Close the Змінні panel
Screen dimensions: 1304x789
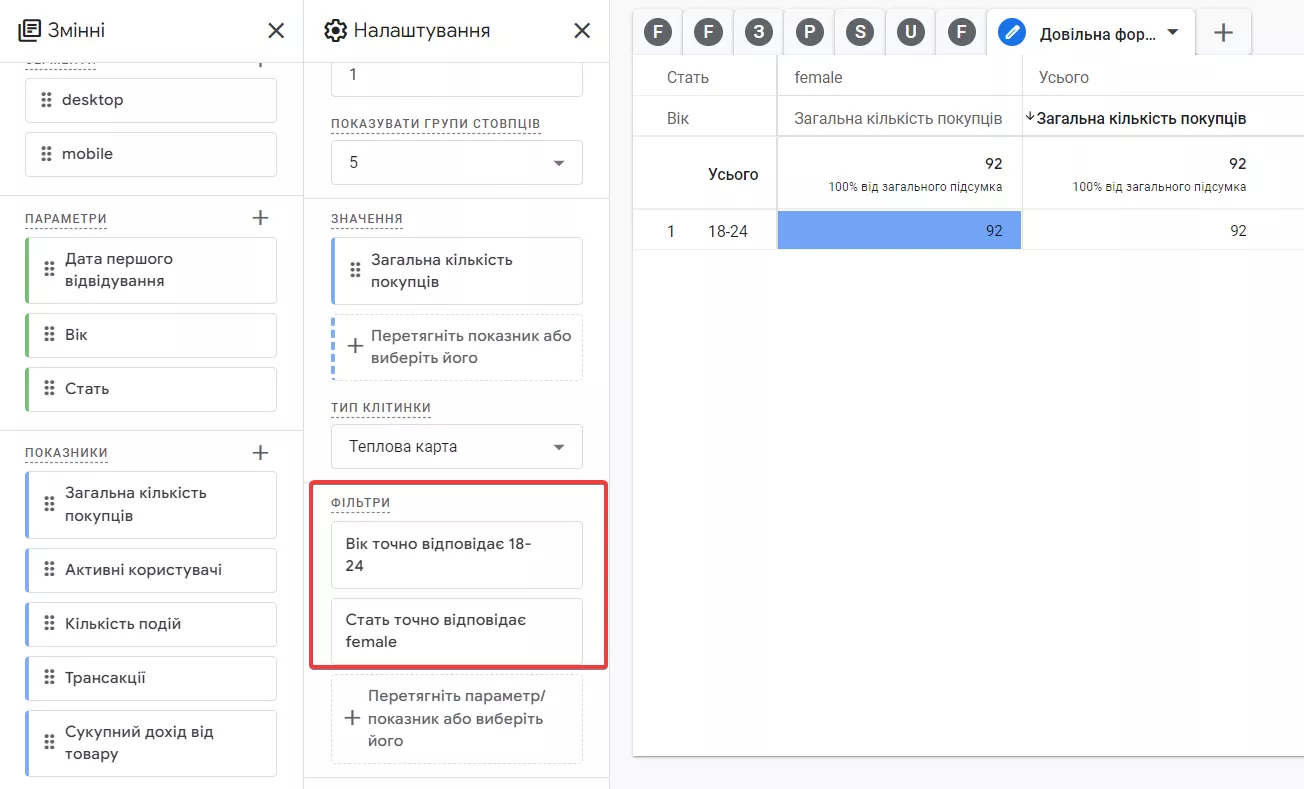coord(277,31)
